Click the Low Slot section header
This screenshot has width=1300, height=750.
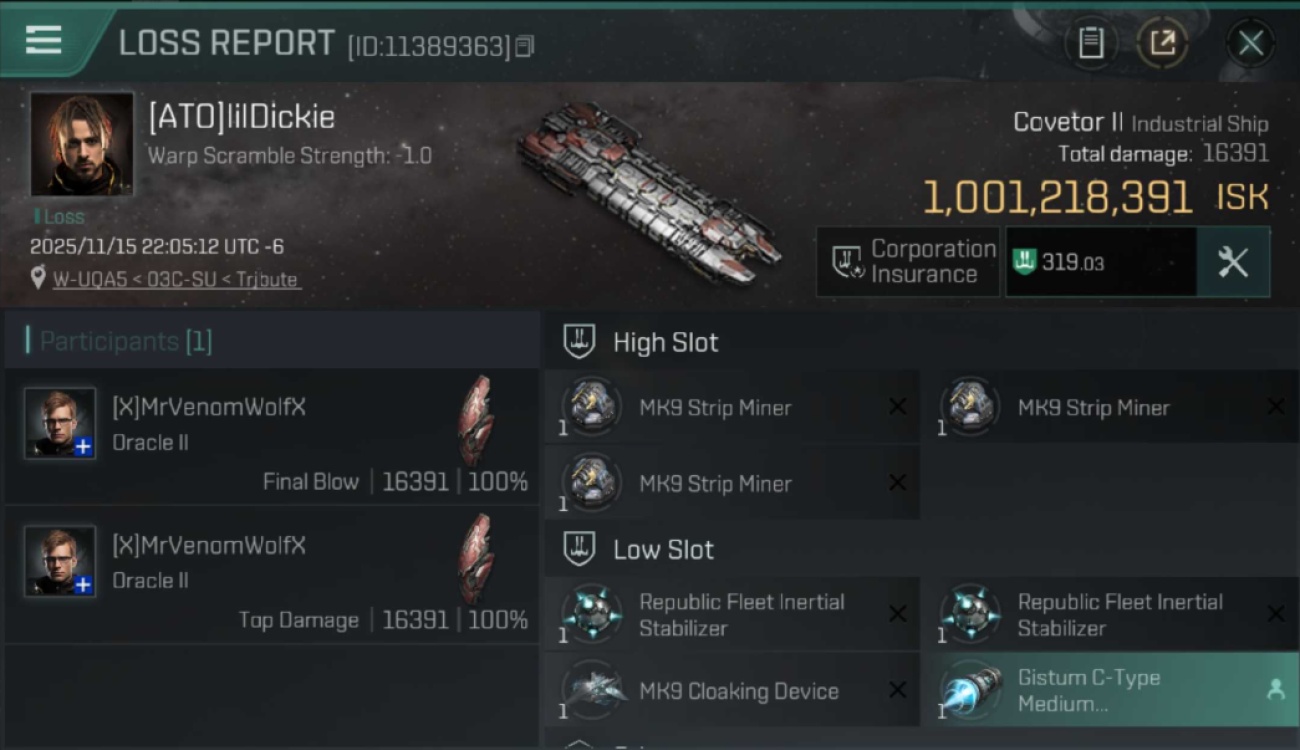[663, 550]
